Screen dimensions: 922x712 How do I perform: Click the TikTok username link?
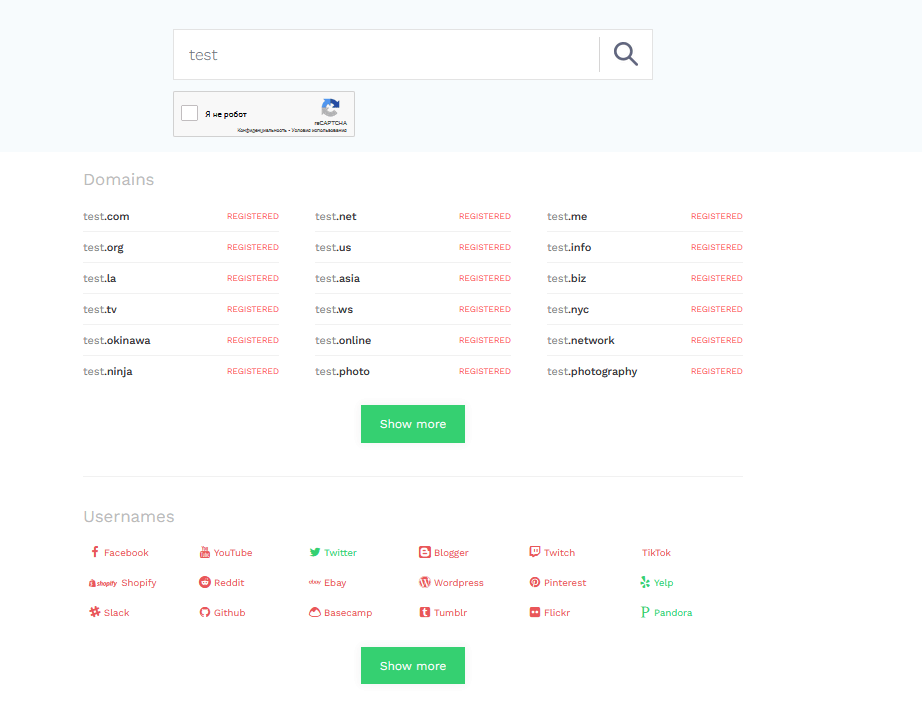click(x=656, y=552)
